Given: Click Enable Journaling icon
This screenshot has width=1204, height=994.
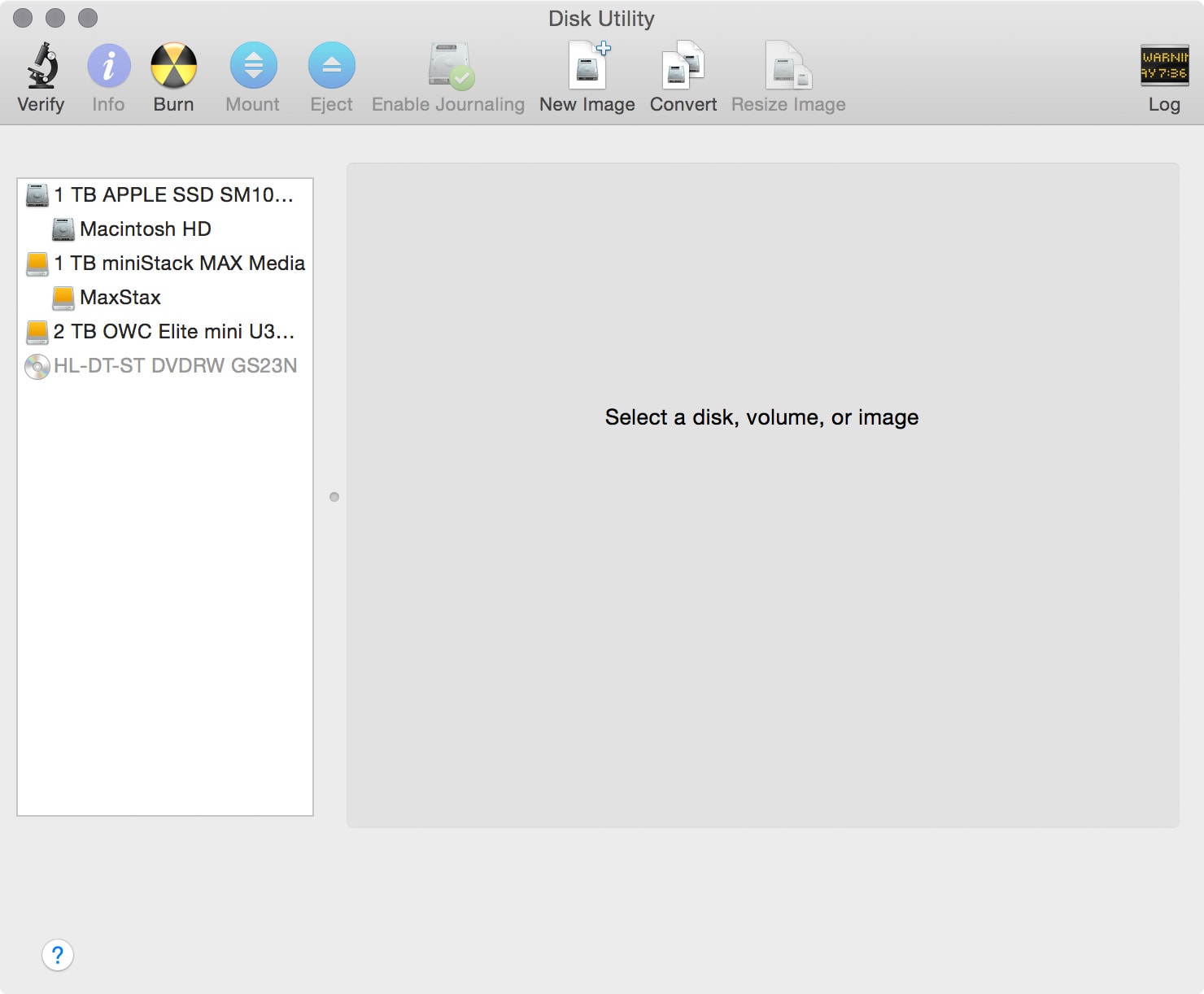Looking at the screenshot, I should (449, 66).
